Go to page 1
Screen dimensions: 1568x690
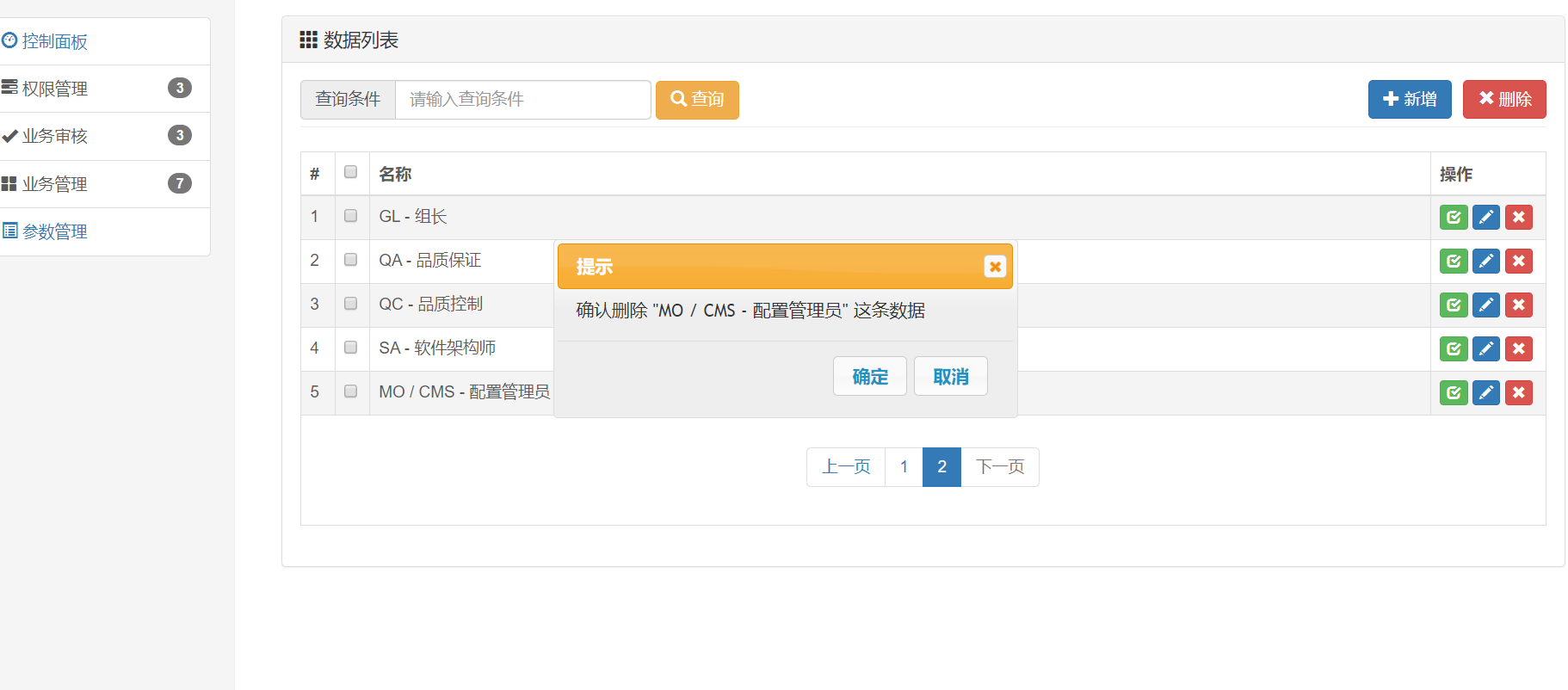pyautogui.click(x=904, y=467)
